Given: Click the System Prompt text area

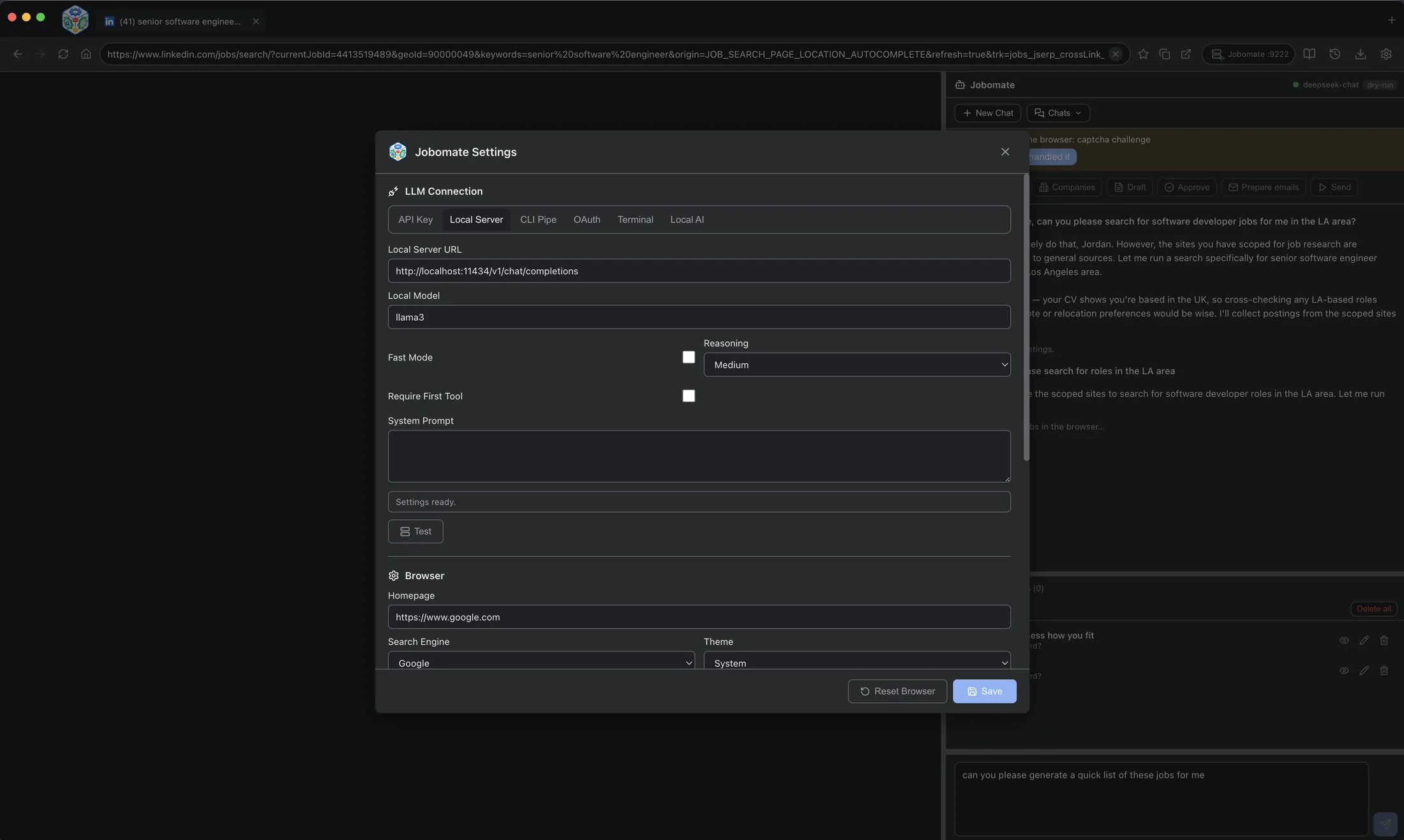Looking at the screenshot, I should [699, 456].
